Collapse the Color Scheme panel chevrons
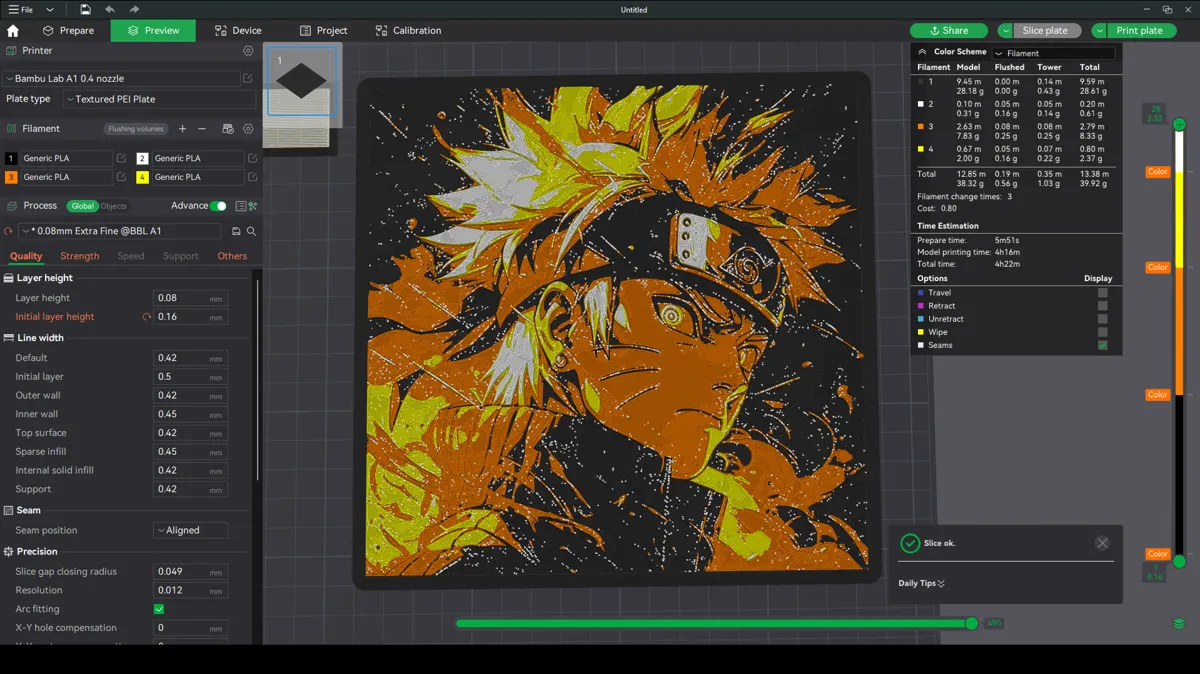This screenshot has width=1200, height=674. 922,52
